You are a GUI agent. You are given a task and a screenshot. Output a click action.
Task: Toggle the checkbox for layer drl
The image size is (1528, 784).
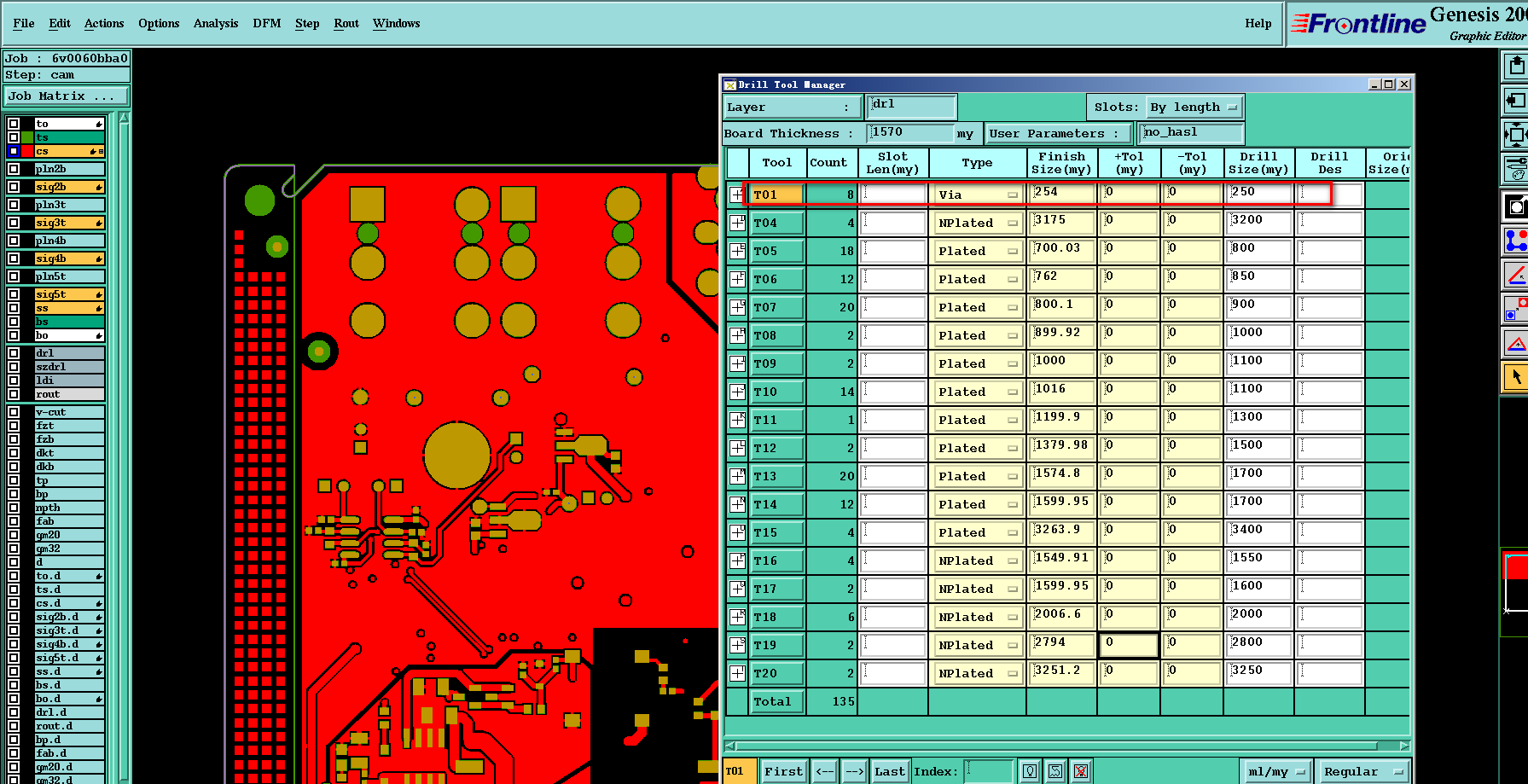[x=14, y=352]
